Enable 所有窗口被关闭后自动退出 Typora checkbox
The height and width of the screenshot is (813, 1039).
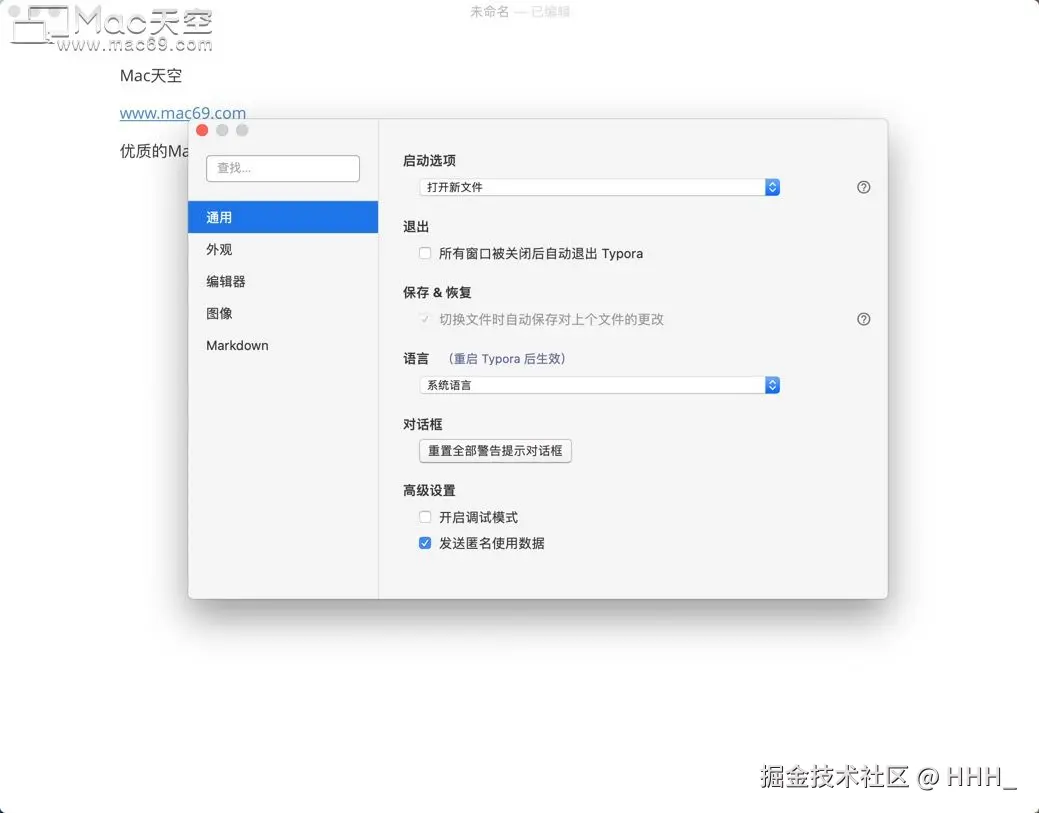425,253
